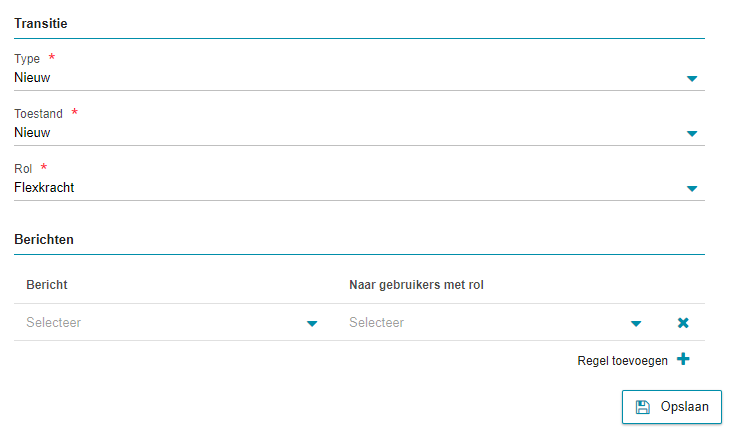
Task: Click the Berichten section heading
Action: coord(44,239)
